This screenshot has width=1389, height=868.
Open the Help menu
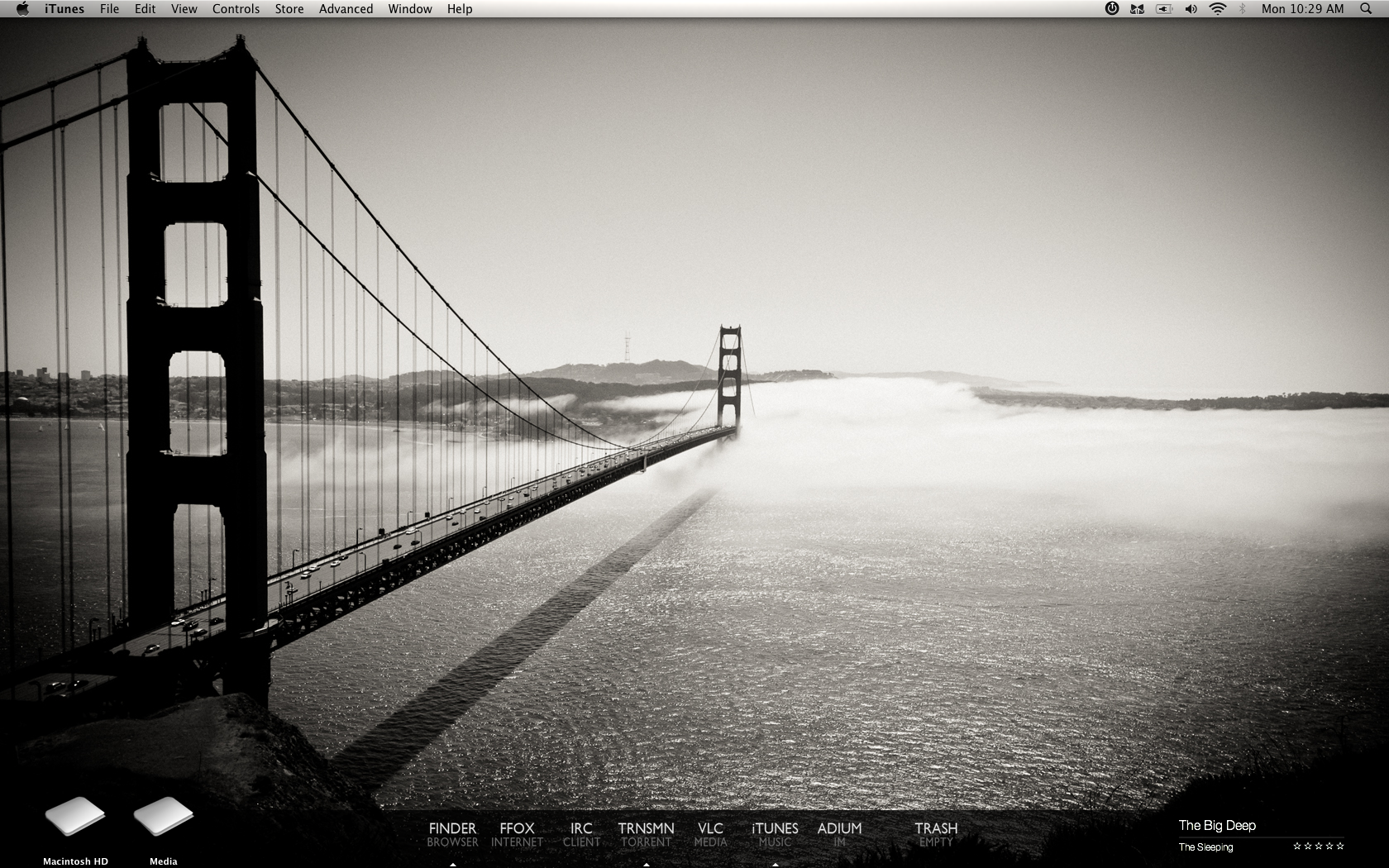(460, 9)
